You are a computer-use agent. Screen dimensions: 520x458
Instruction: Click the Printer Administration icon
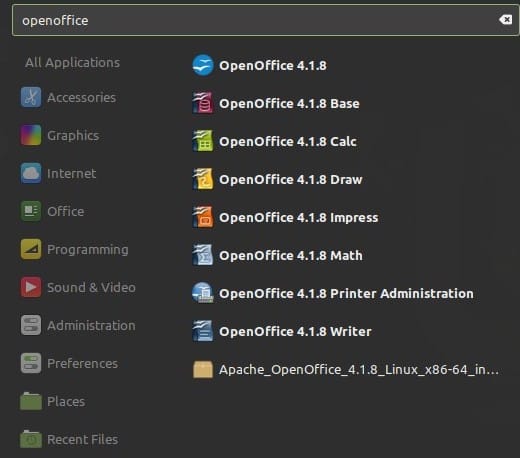click(203, 293)
